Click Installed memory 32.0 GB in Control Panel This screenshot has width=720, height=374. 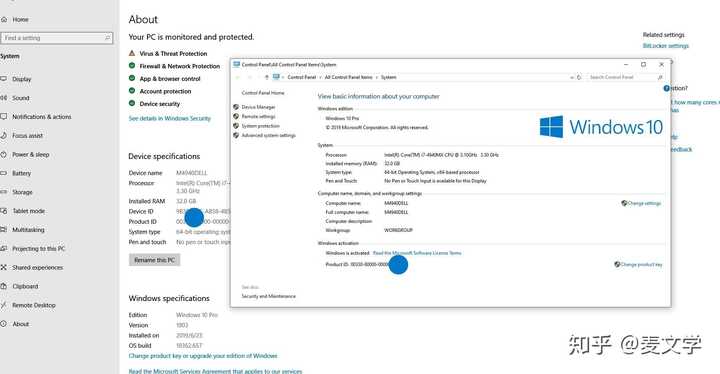click(392, 163)
